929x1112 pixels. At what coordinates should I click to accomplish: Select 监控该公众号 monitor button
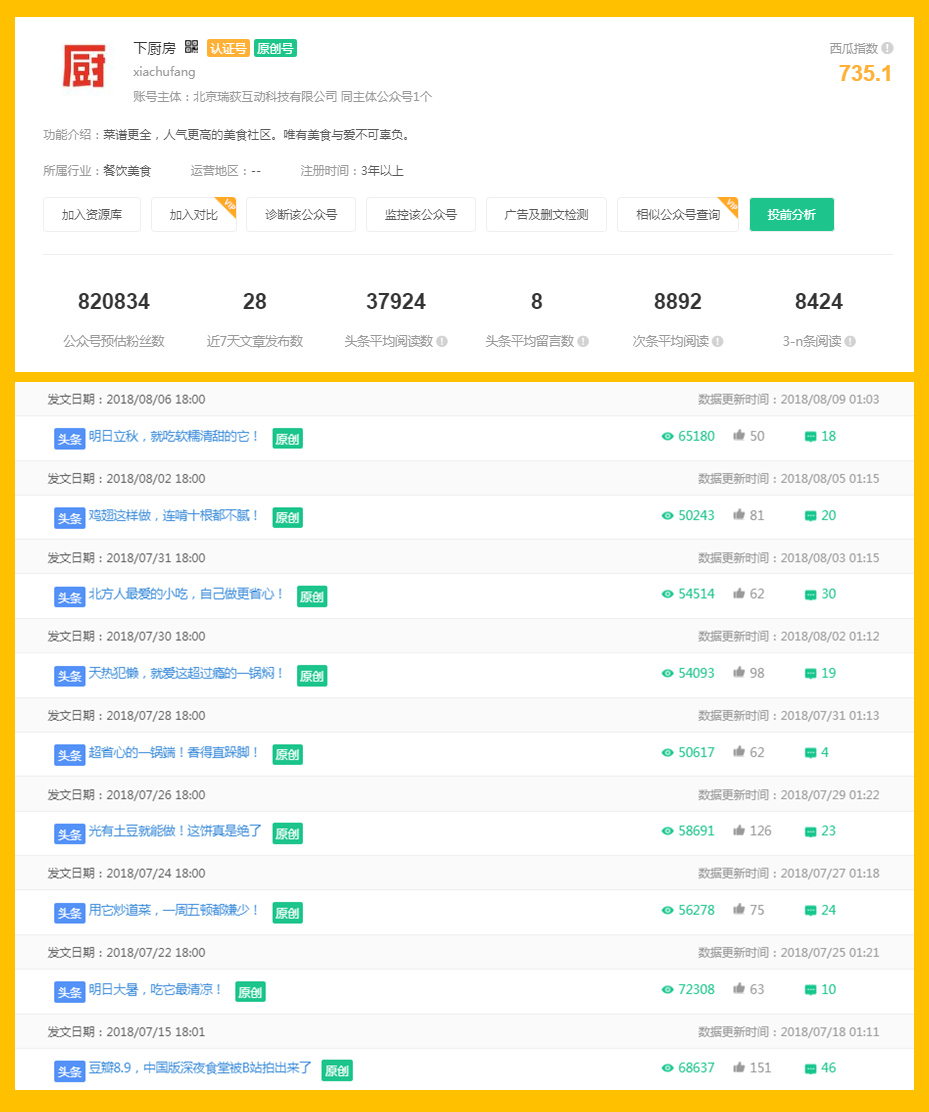pyautogui.click(x=421, y=215)
